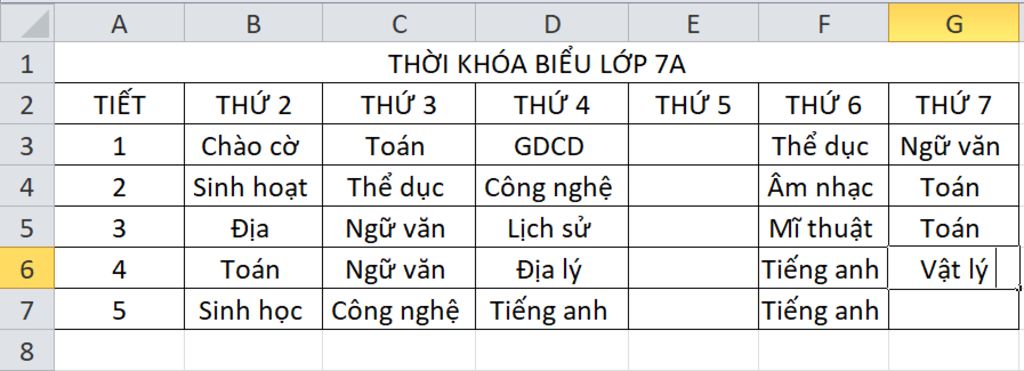The width and height of the screenshot is (1024, 371).
Task: Select the GDCD cell
Action: point(552,145)
